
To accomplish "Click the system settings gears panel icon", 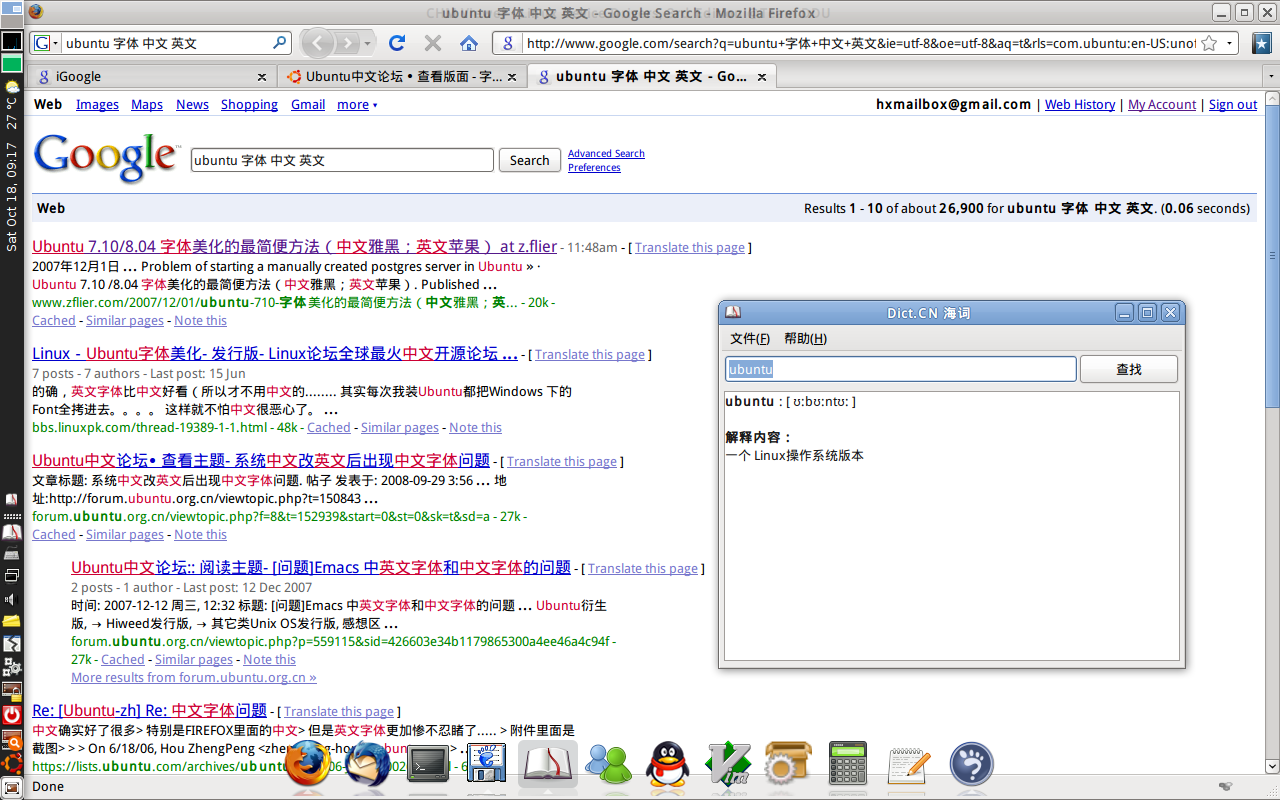I will pyautogui.click(x=12, y=666).
